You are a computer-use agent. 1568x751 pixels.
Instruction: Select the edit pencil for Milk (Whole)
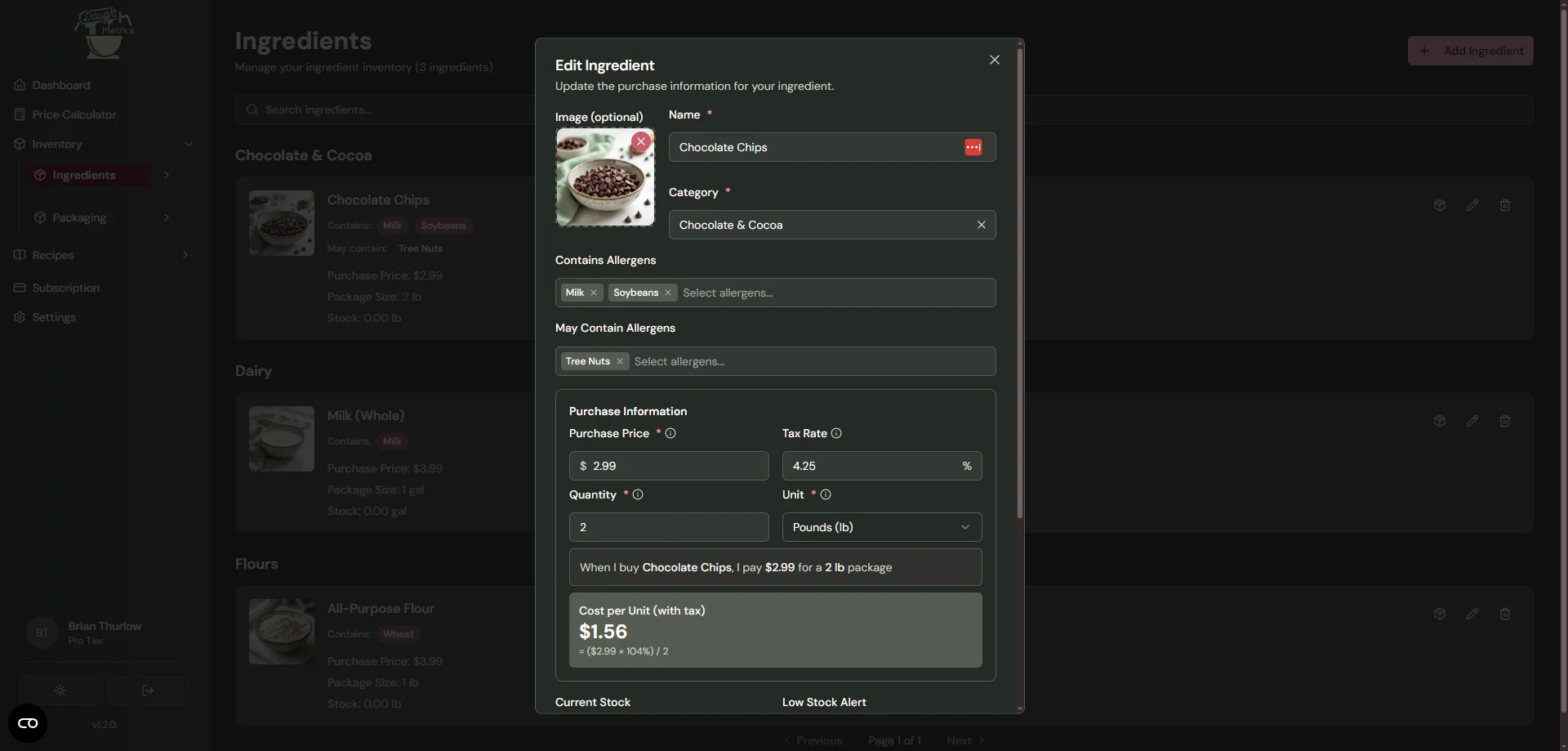pyautogui.click(x=1472, y=421)
